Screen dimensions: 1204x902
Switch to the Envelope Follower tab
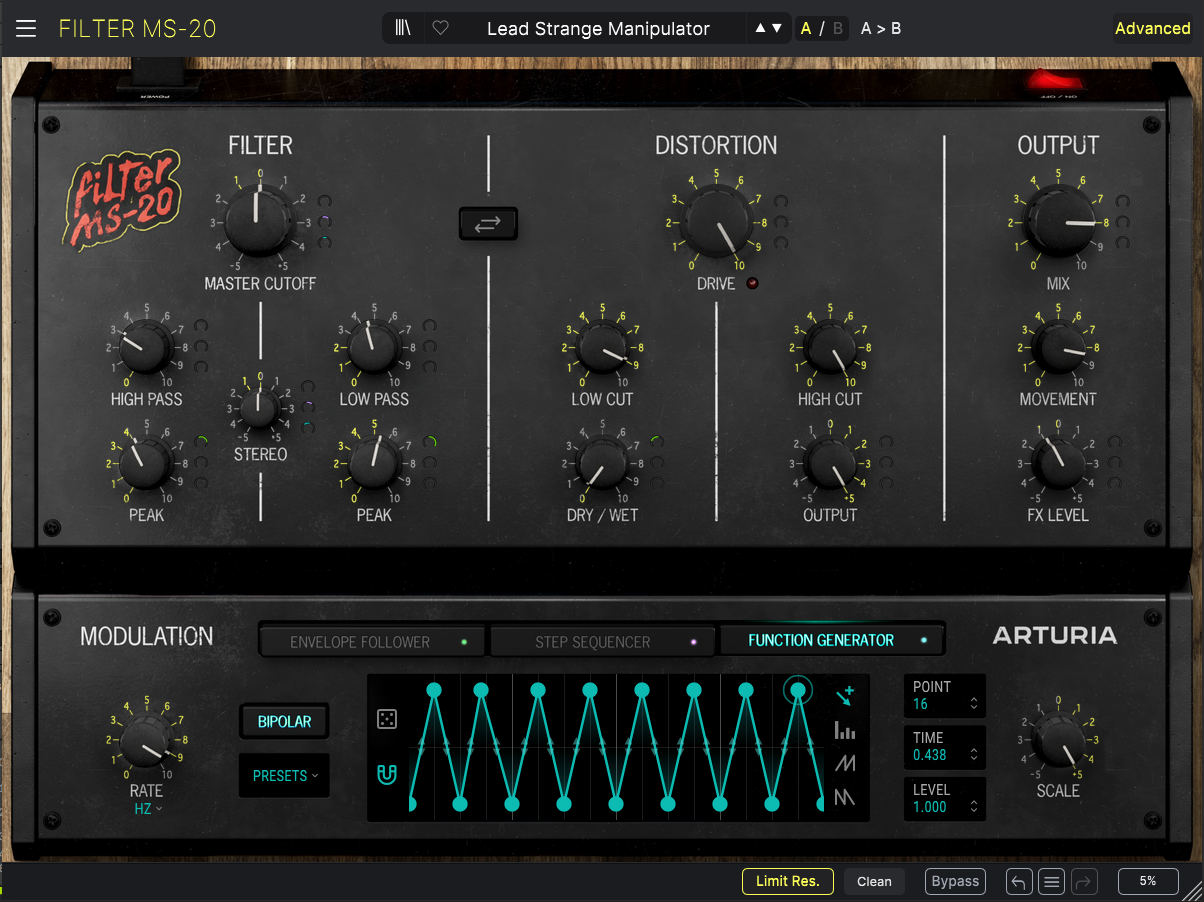(372, 642)
